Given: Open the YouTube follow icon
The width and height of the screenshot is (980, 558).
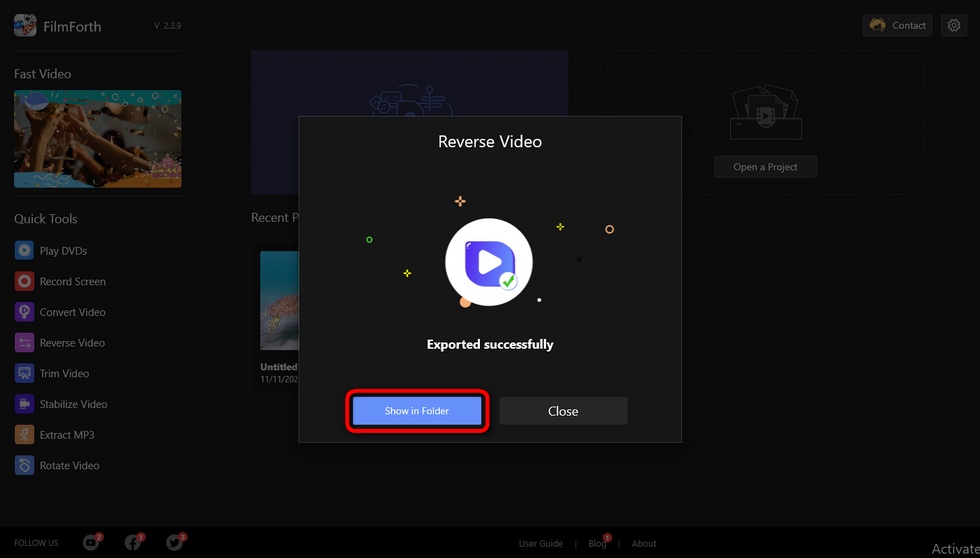Looking at the screenshot, I should [x=91, y=542].
